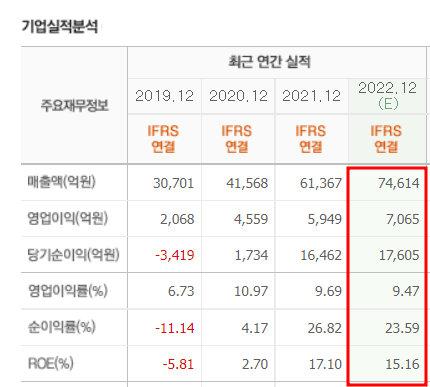Click the 주요재무정보 header cell
The width and height of the screenshot is (430, 387).
[75, 105]
